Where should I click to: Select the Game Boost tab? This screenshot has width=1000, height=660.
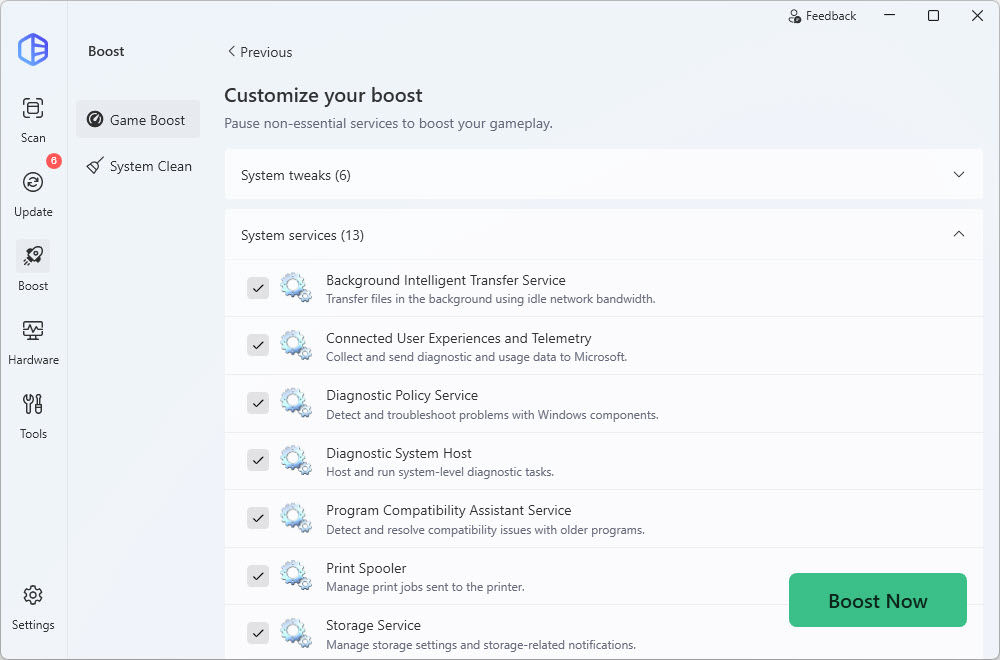point(137,120)
